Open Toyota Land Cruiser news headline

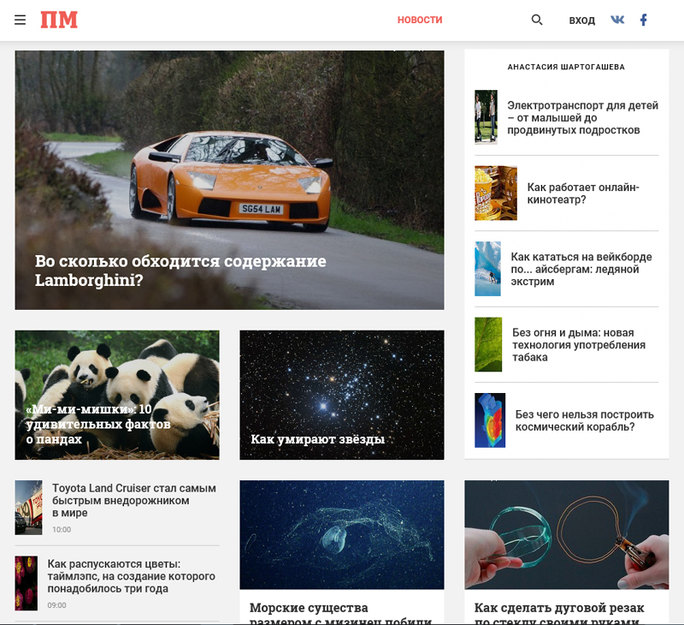click(134, 500)
